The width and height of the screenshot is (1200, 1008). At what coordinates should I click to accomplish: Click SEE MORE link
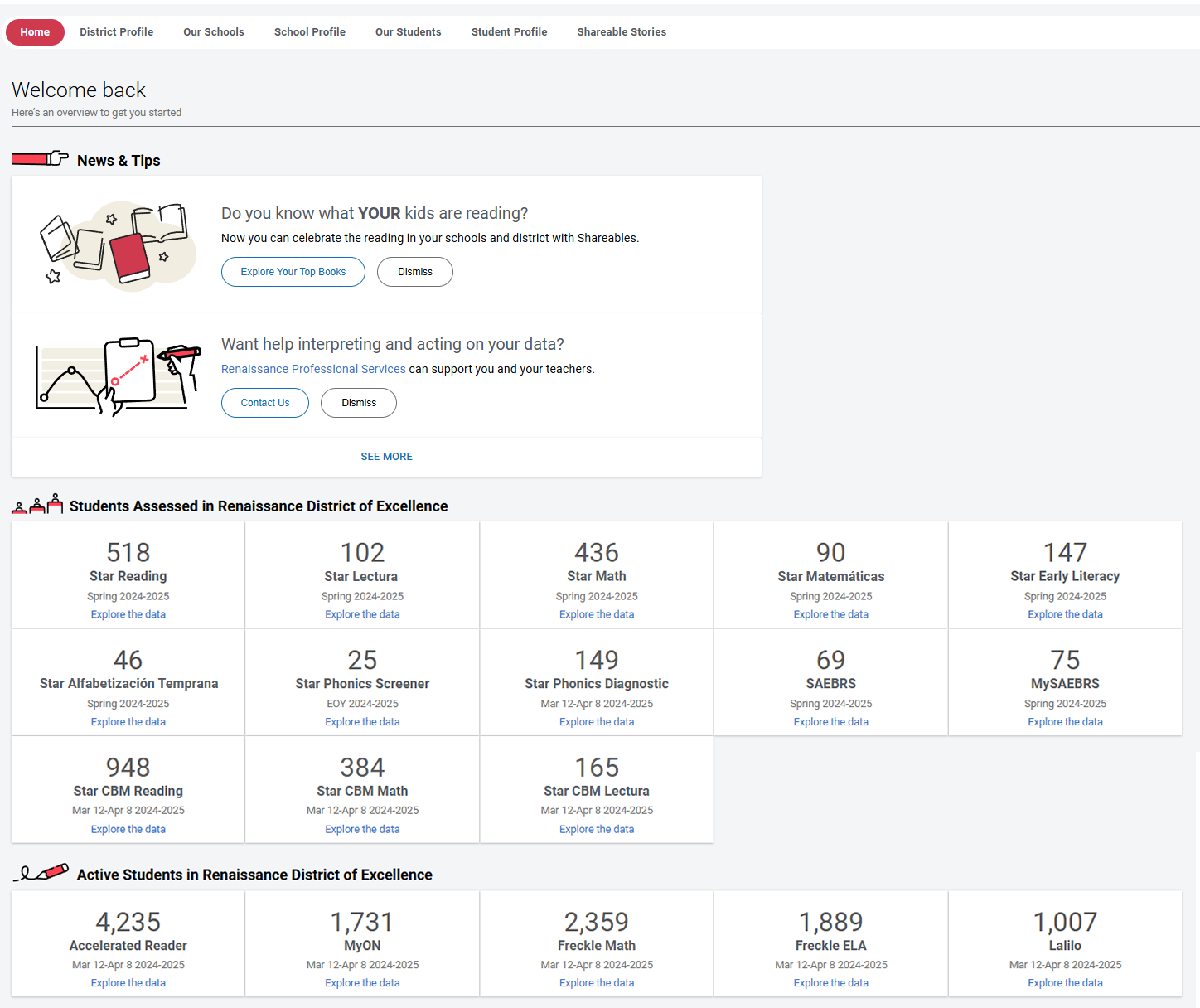coord(386,457)
